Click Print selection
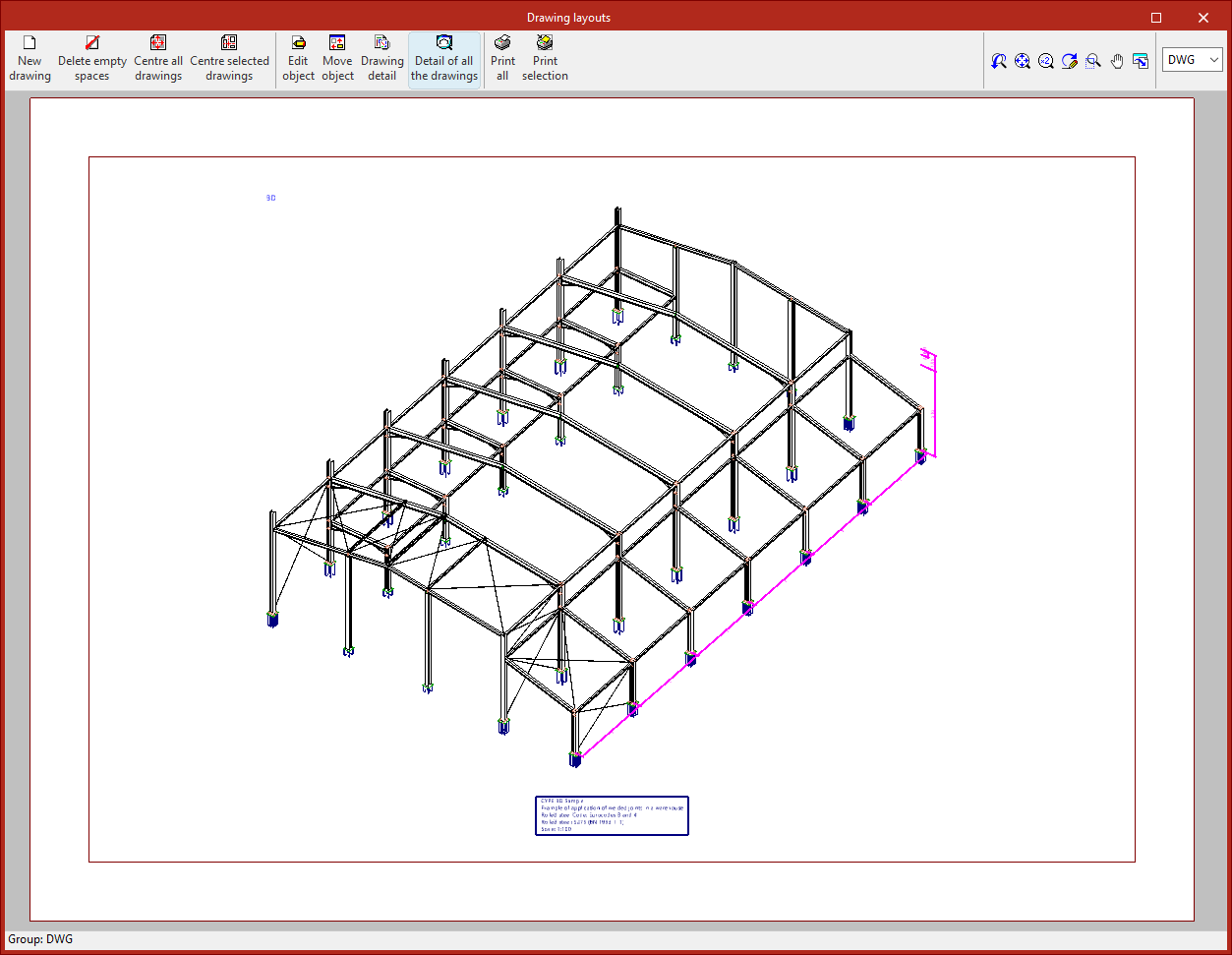This screenshot has height=955, width=1232. click(545, 60)
